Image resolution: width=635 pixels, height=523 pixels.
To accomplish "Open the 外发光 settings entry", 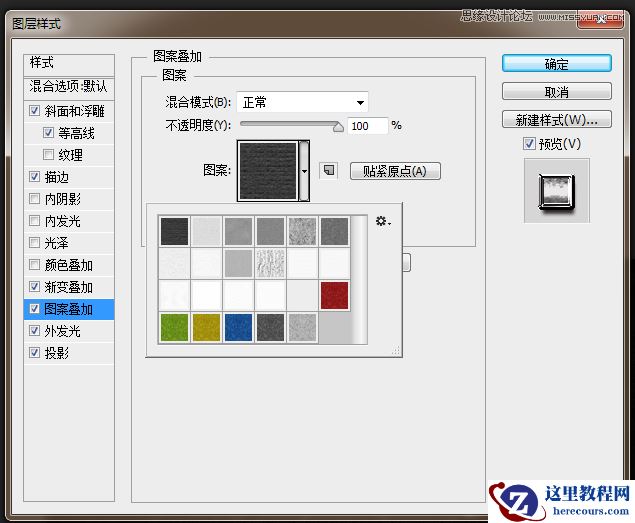I will pos(62,331).
